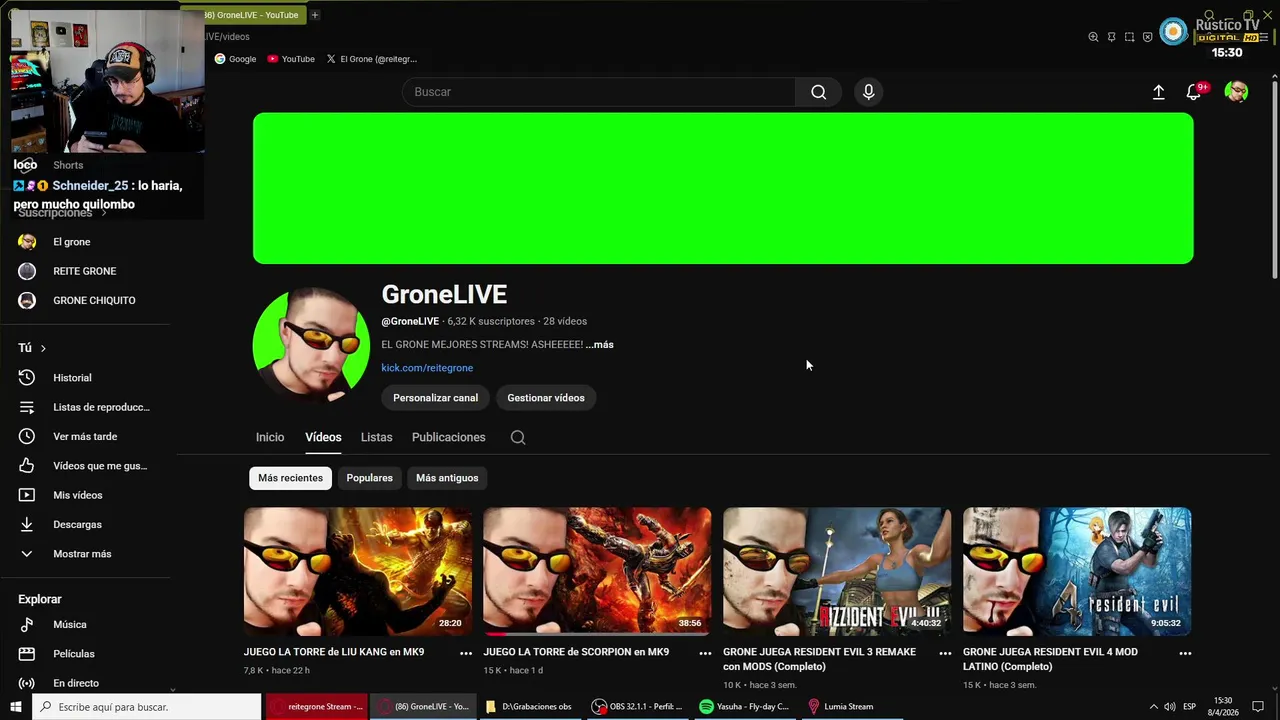Switch to the Inicio channel tab
The image size is (1280, 720).
(270, 437)
